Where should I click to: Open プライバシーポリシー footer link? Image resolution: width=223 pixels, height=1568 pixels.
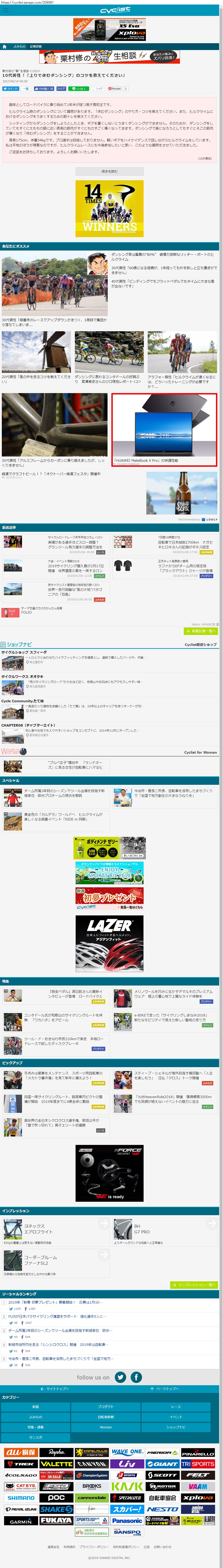[94, 1547]
